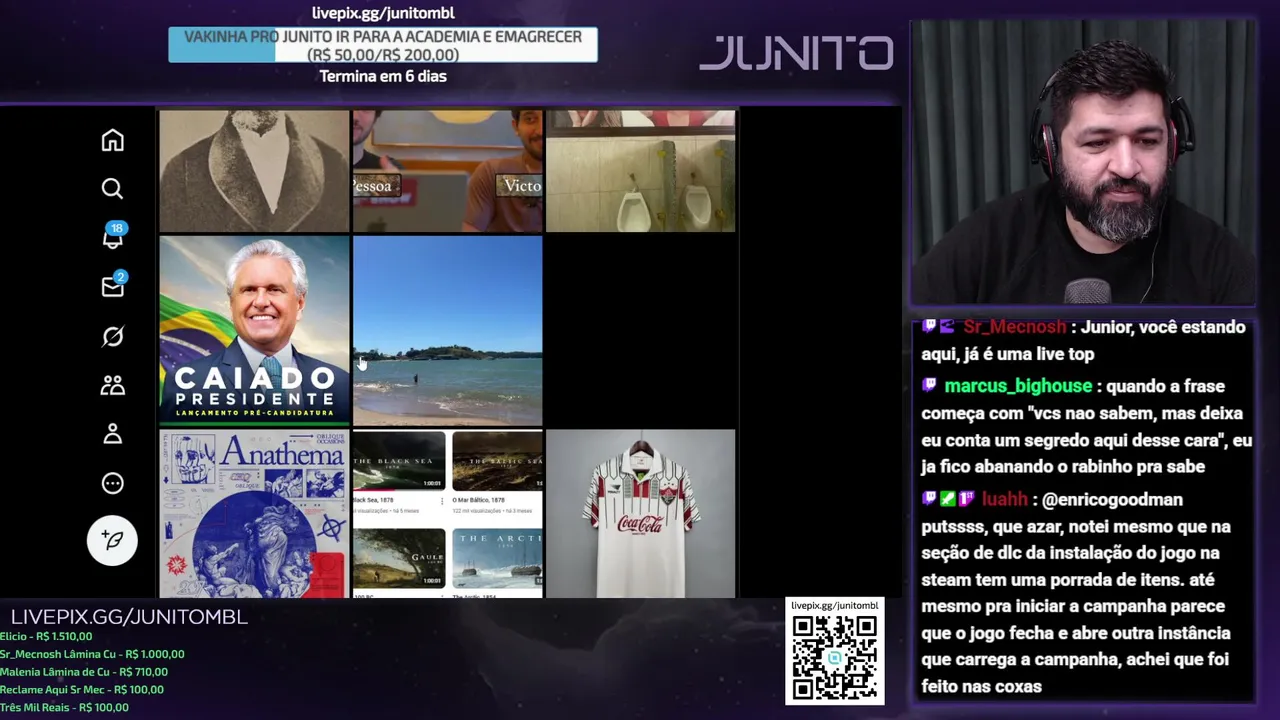The height and width of the screenshot is (720, 1280).
Task: Click chat username marcus_bighouse
Action: 1018,386
